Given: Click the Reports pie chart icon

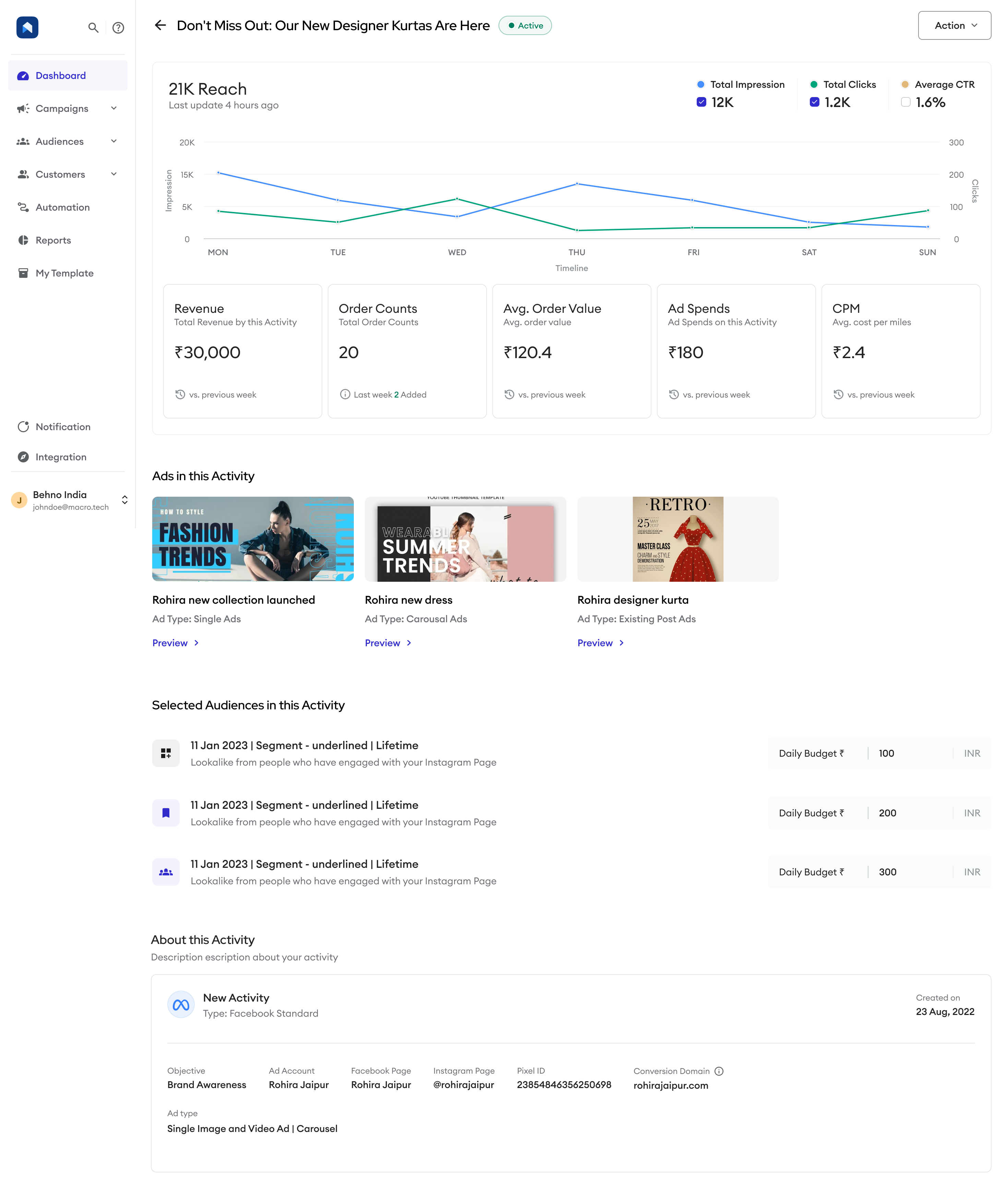Looking at the screenshot, I should pyautogui.click(x=23, y=240).
